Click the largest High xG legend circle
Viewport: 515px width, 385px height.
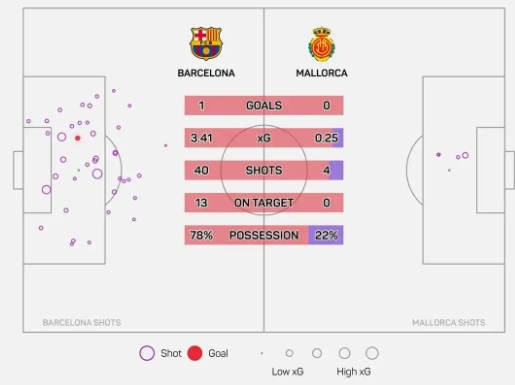point(372,353)
